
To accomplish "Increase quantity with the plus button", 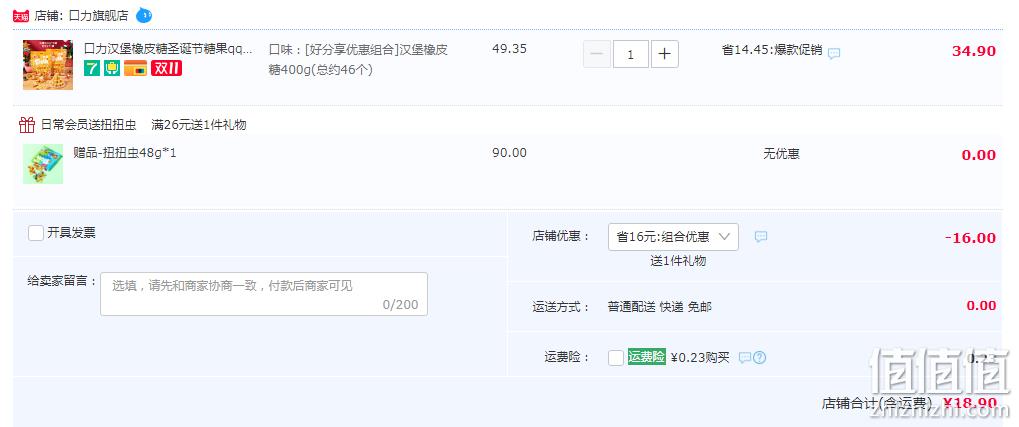I will [664, 54].
